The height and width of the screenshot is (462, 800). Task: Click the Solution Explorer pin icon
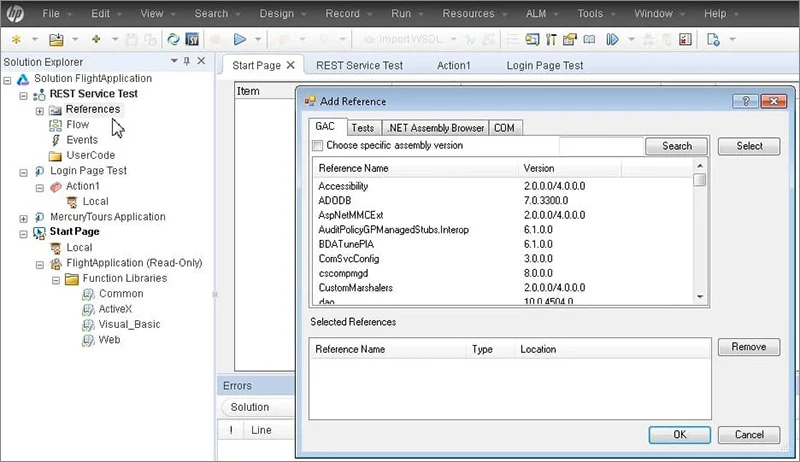point(187,61)
